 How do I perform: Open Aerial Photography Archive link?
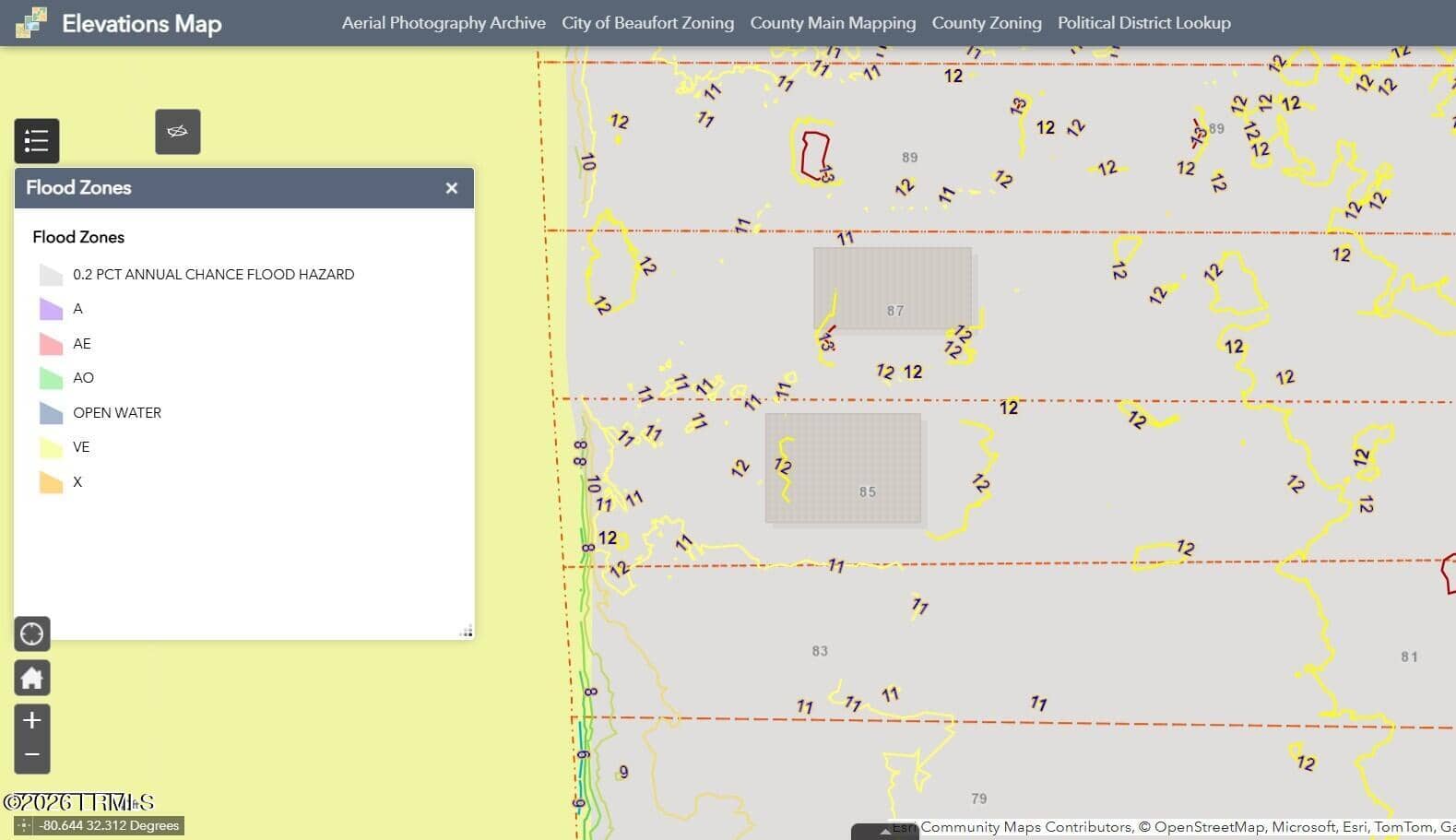pos(444,23)
